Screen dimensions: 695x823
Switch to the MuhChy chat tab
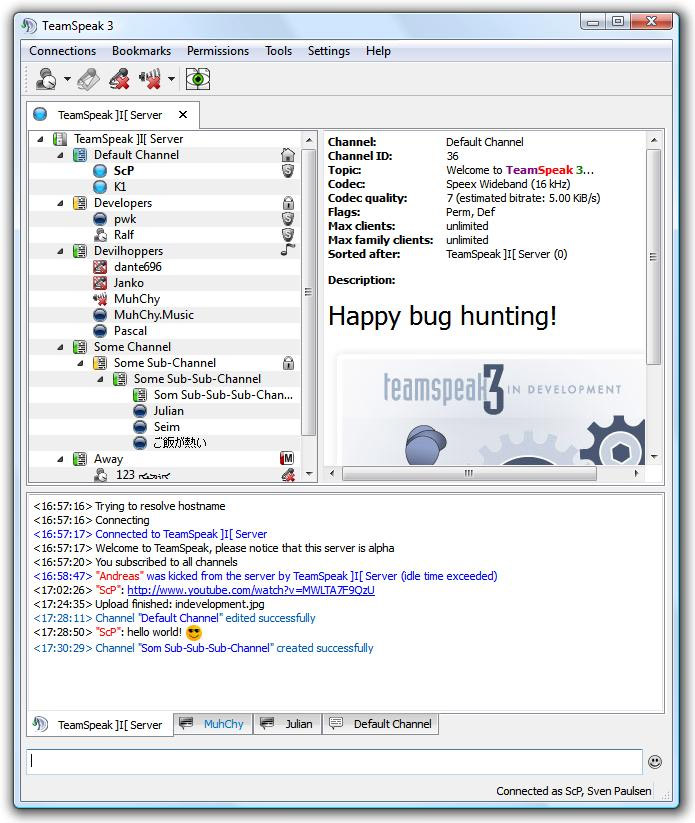click(213, 724)
